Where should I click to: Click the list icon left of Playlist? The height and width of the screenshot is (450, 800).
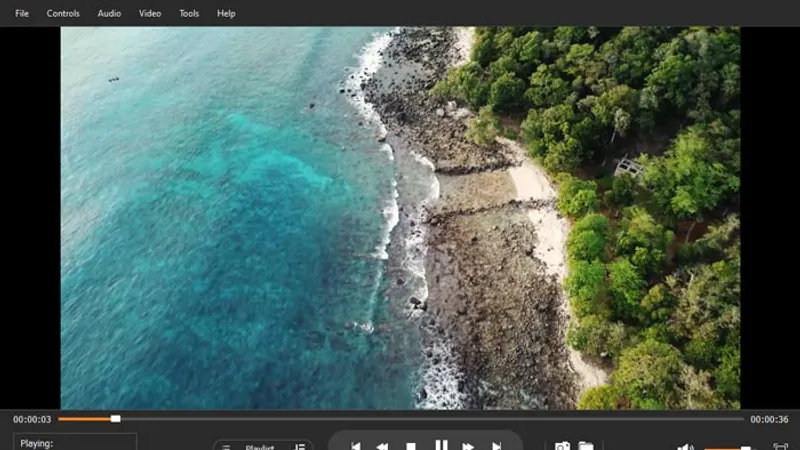(x=226, y=446)
